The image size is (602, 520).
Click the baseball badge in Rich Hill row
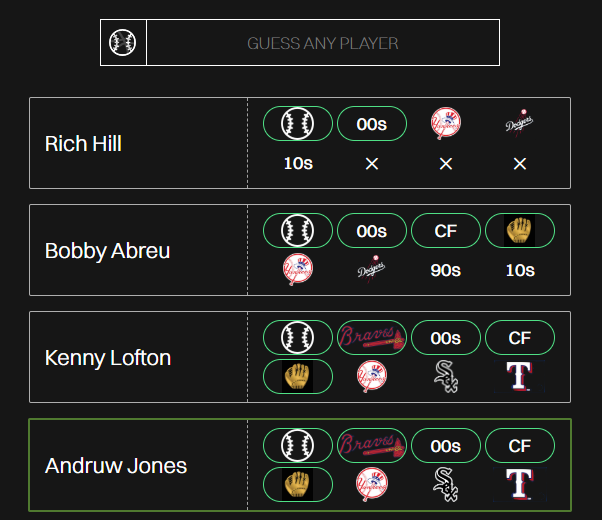pos(298,124)
